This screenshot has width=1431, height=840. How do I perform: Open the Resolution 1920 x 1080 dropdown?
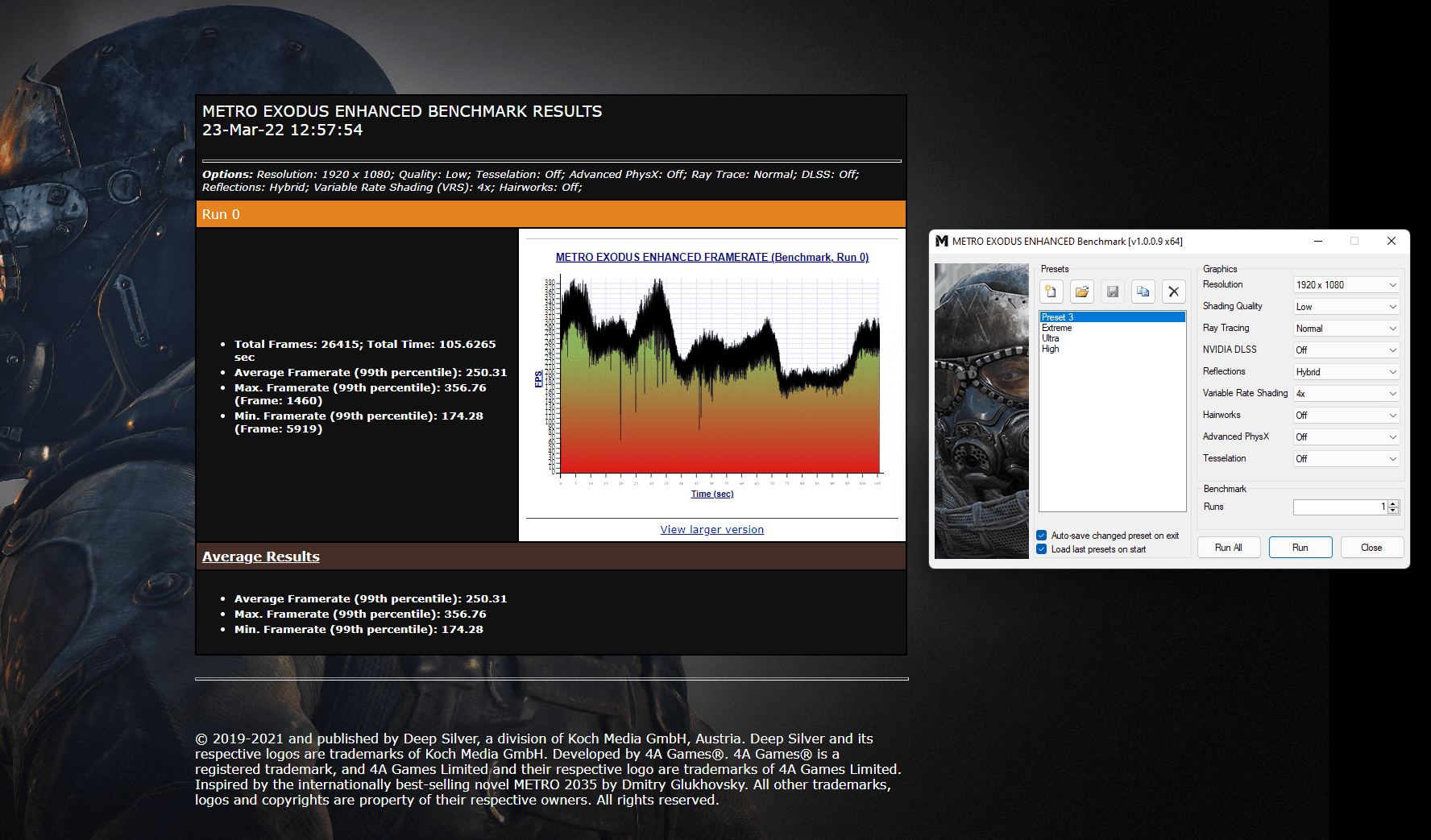coord(1346,285)
